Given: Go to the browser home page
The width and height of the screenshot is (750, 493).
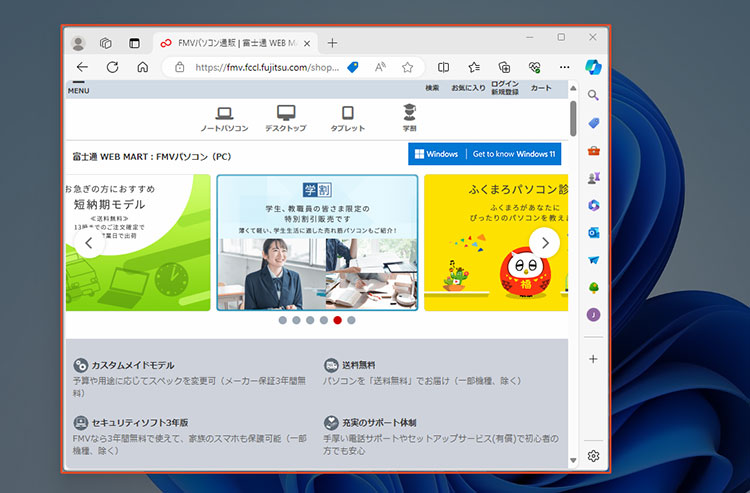Looking at the screenshot, I should [142, 67].
